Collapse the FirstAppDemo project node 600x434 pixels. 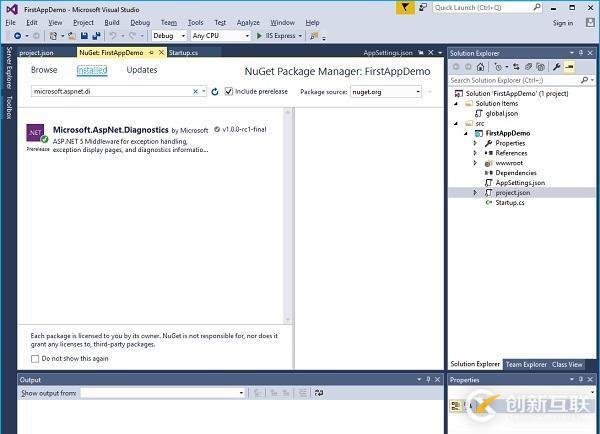pyautogui.click(x=466, y=134)
